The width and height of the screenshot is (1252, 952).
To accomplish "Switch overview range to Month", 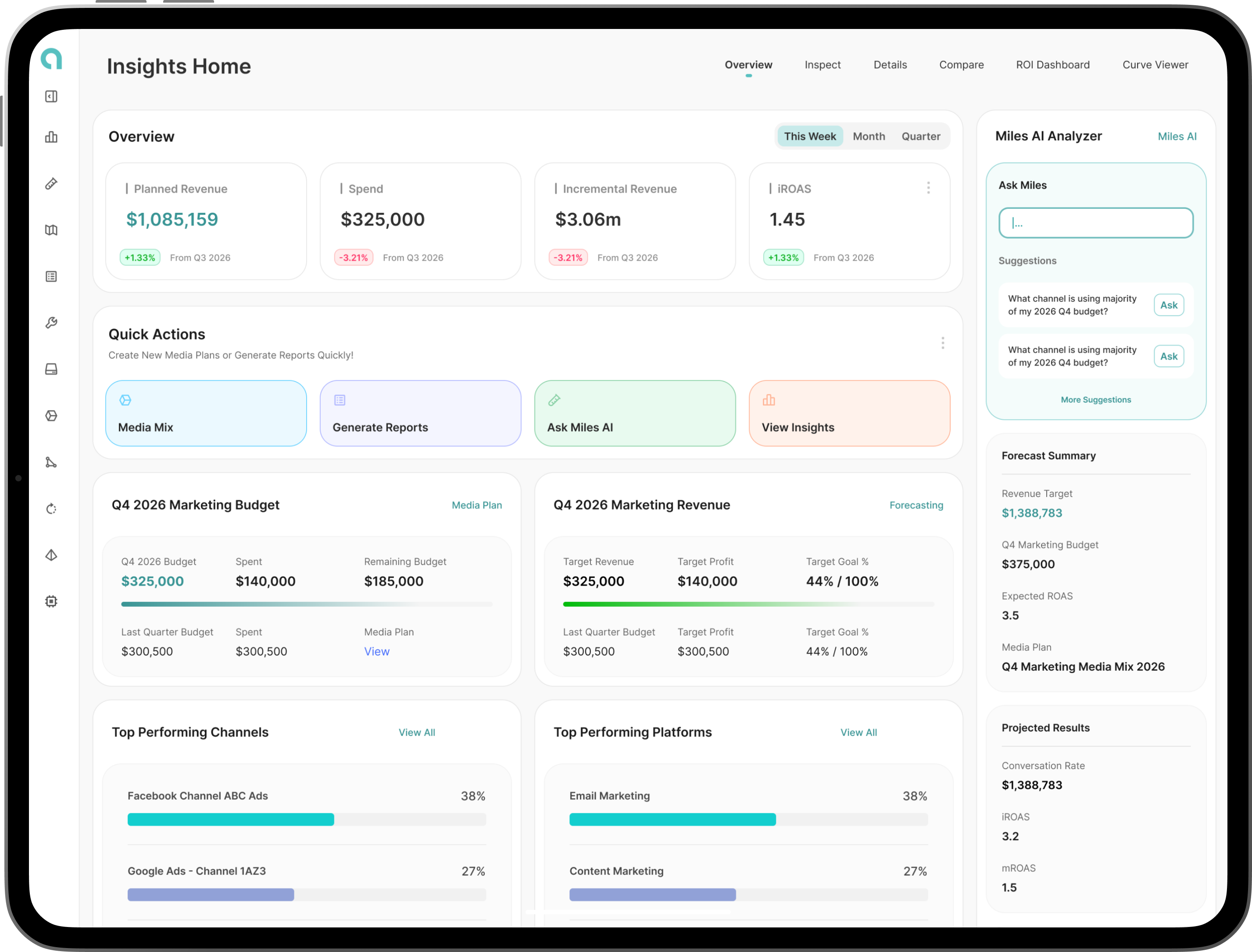I will click(869, 136).
